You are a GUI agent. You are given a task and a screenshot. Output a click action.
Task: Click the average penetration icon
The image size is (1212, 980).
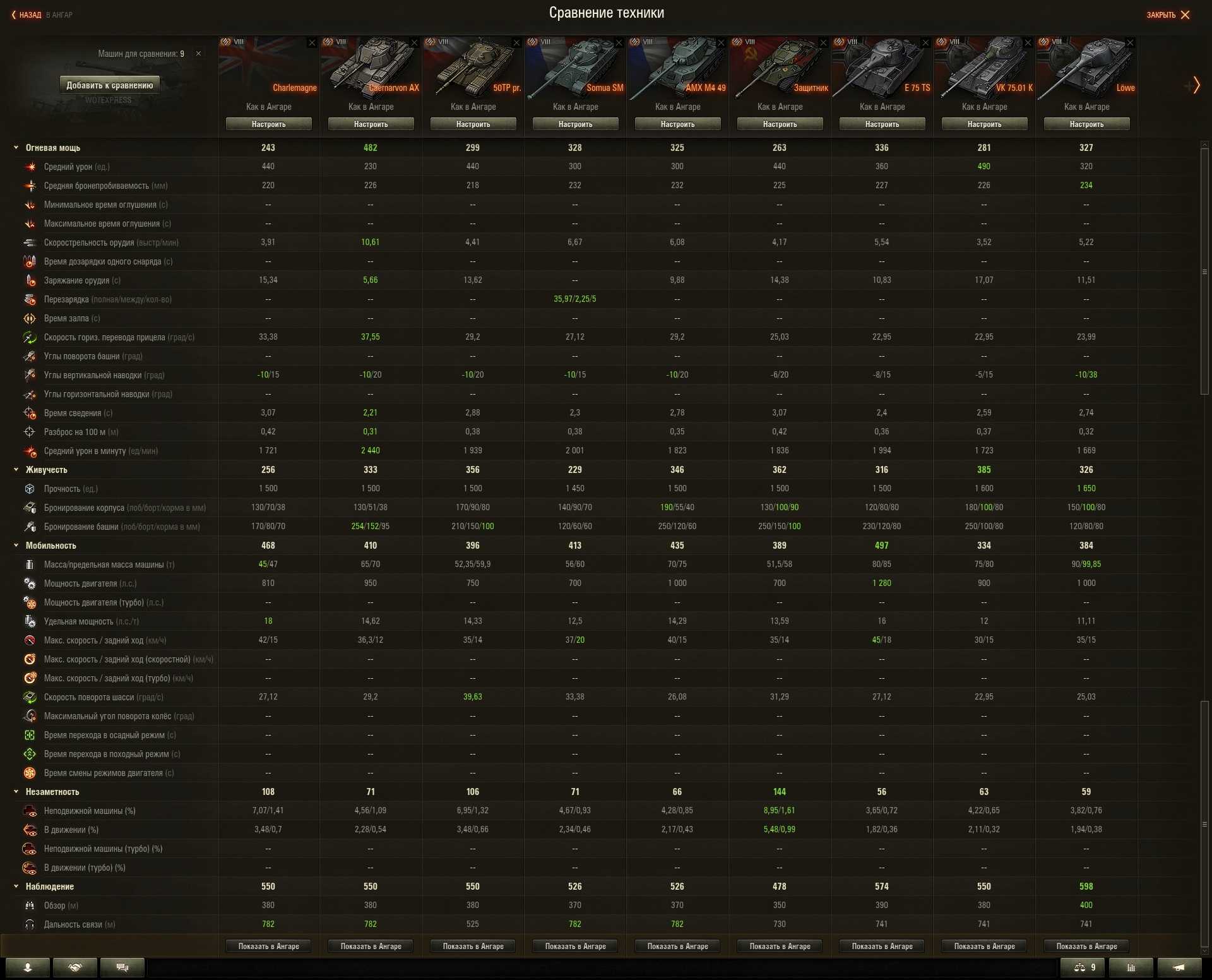point(30,186)
